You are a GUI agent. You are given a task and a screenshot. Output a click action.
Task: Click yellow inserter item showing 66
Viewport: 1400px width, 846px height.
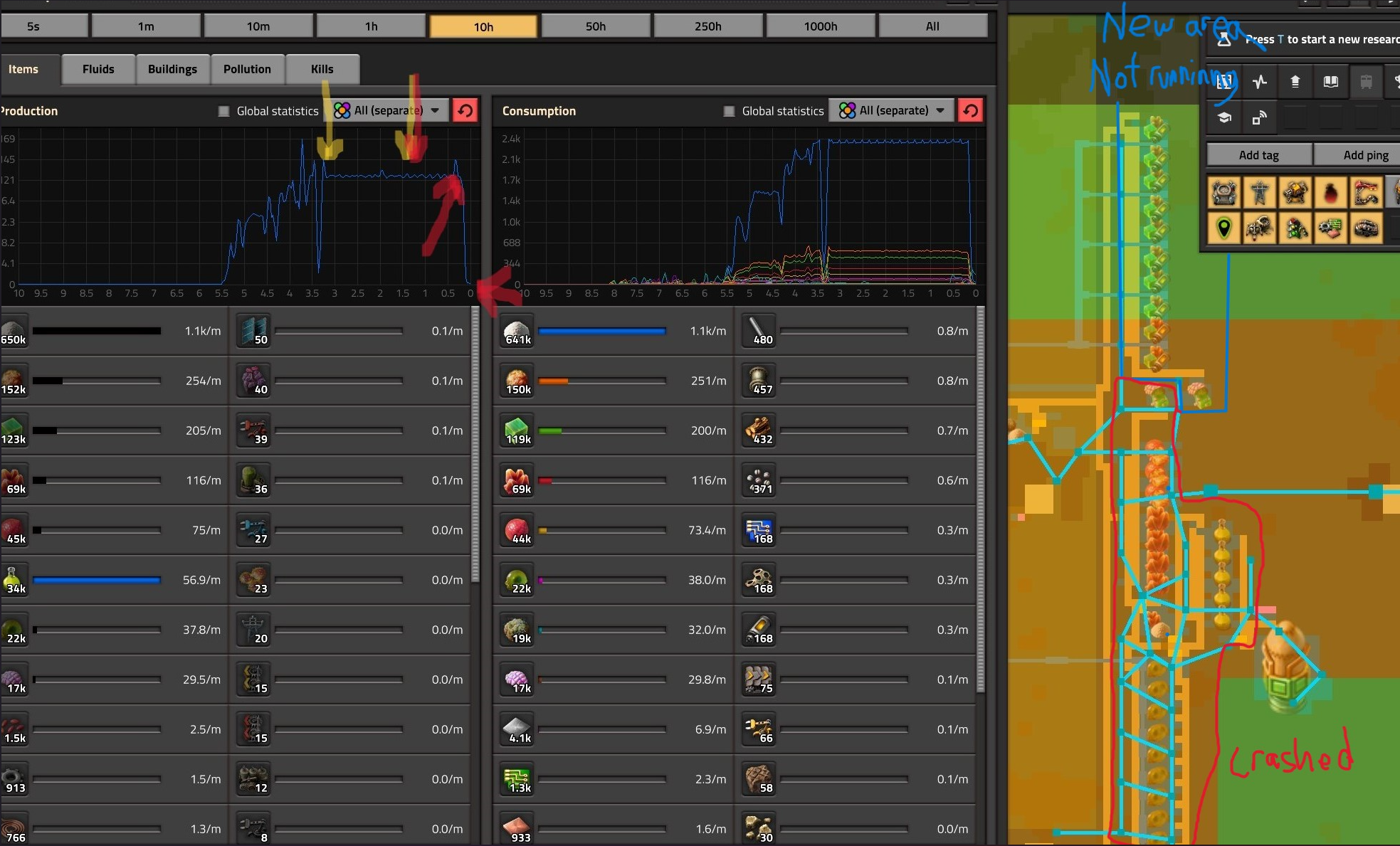tap(758, 729)
